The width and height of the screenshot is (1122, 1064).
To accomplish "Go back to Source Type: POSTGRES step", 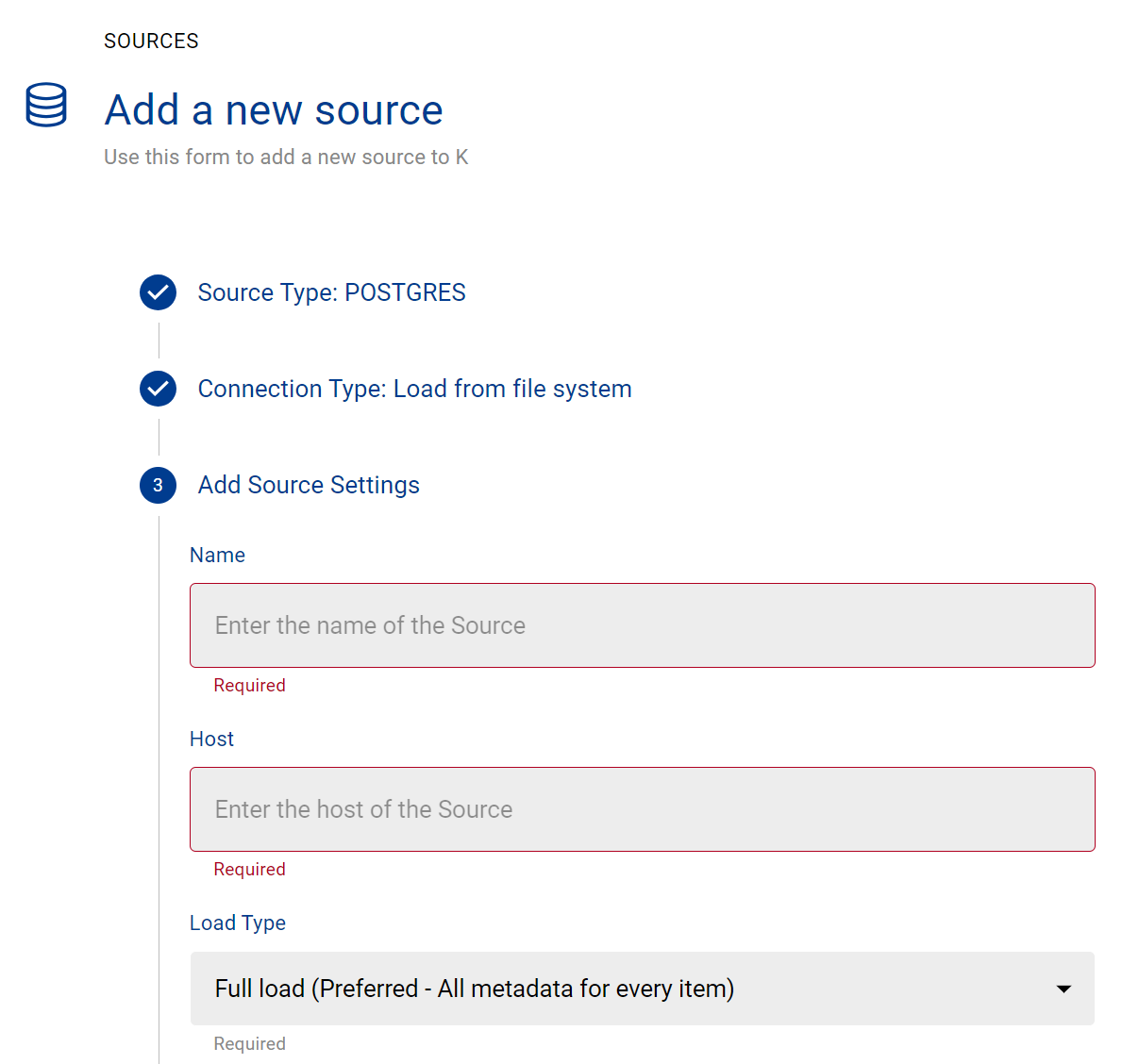I will (x=331, y=292).
